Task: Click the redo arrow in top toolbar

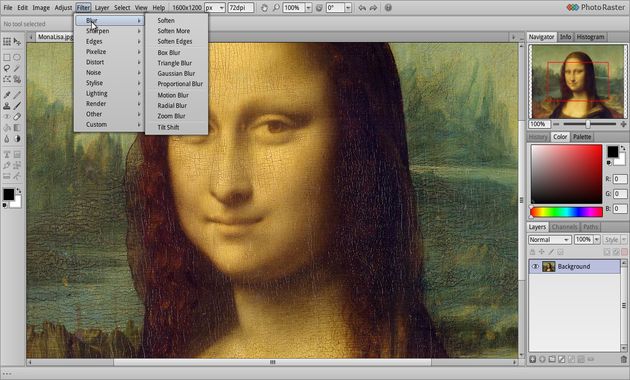Action: (x=373, y=8)
